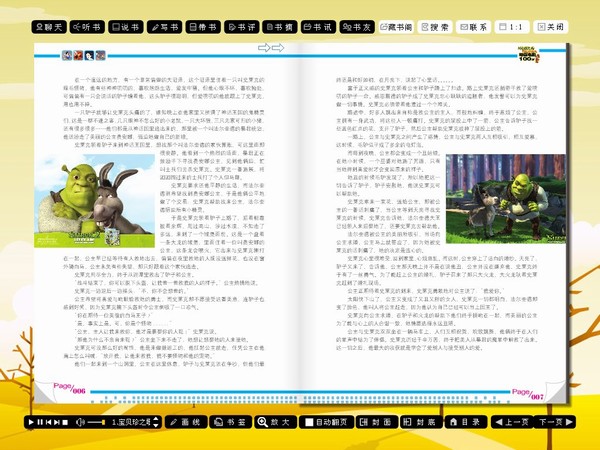Open the 聊天 chat button
The height and width of the screenshot is (450, 600).
[49, 27]
